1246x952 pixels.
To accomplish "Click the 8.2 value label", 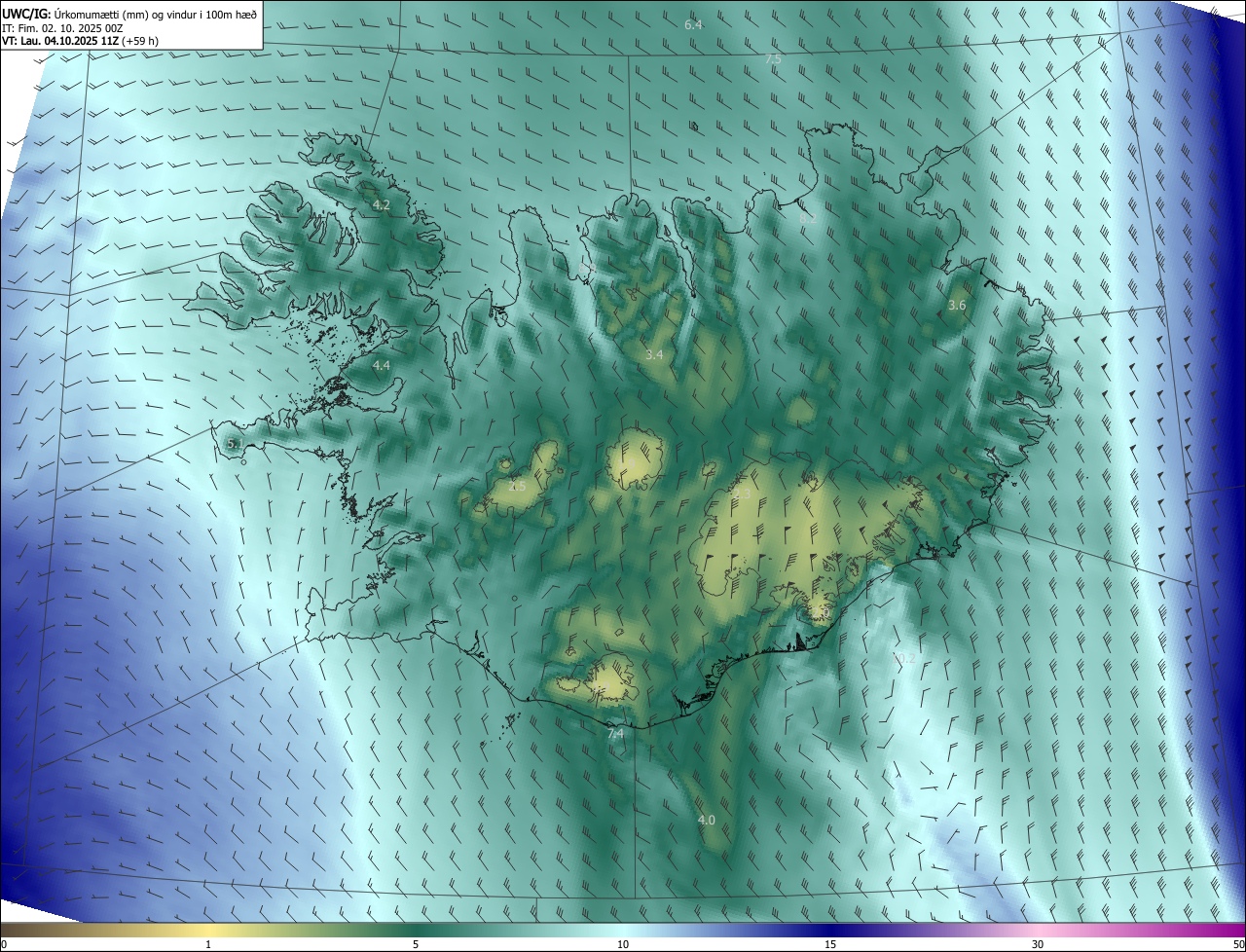I will pos(808,219).
